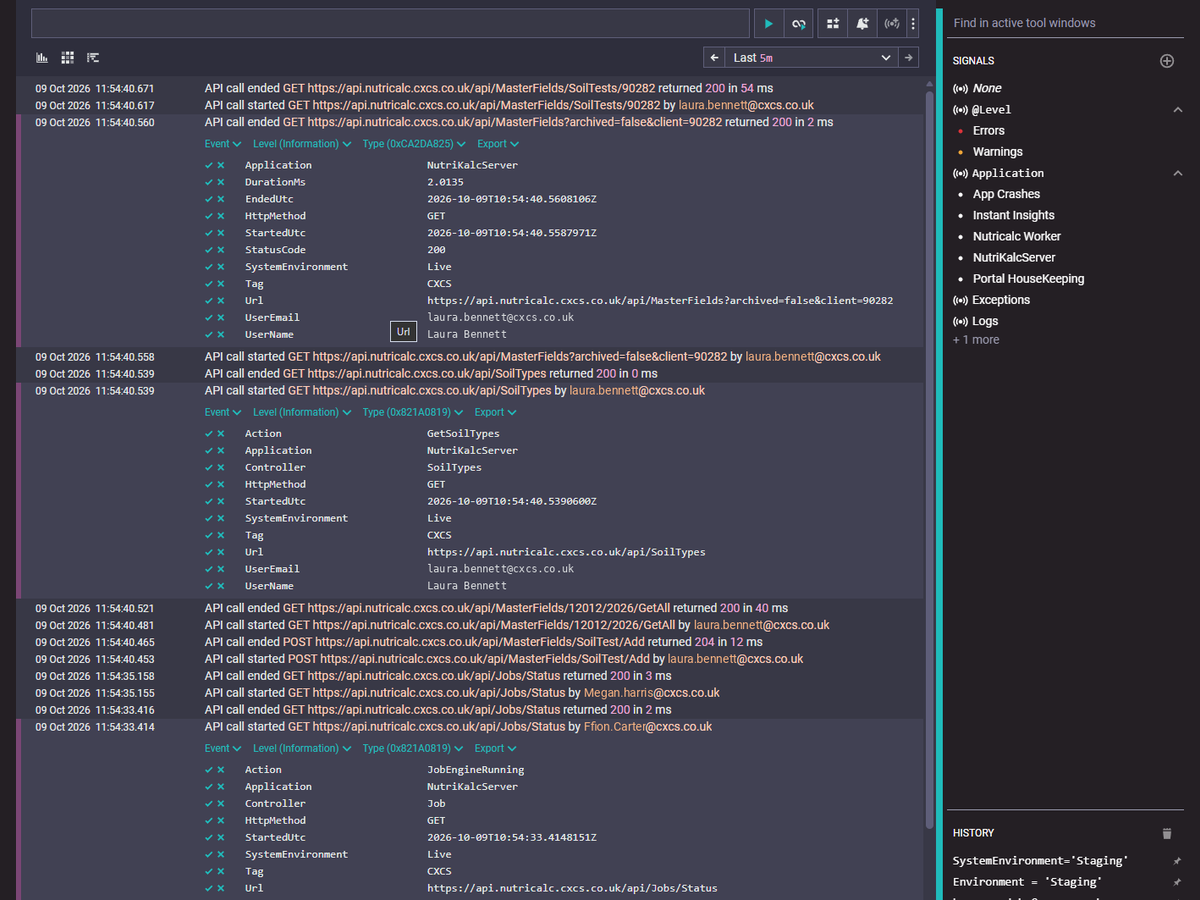Add a new signal with plus icon

[1166, 61]
